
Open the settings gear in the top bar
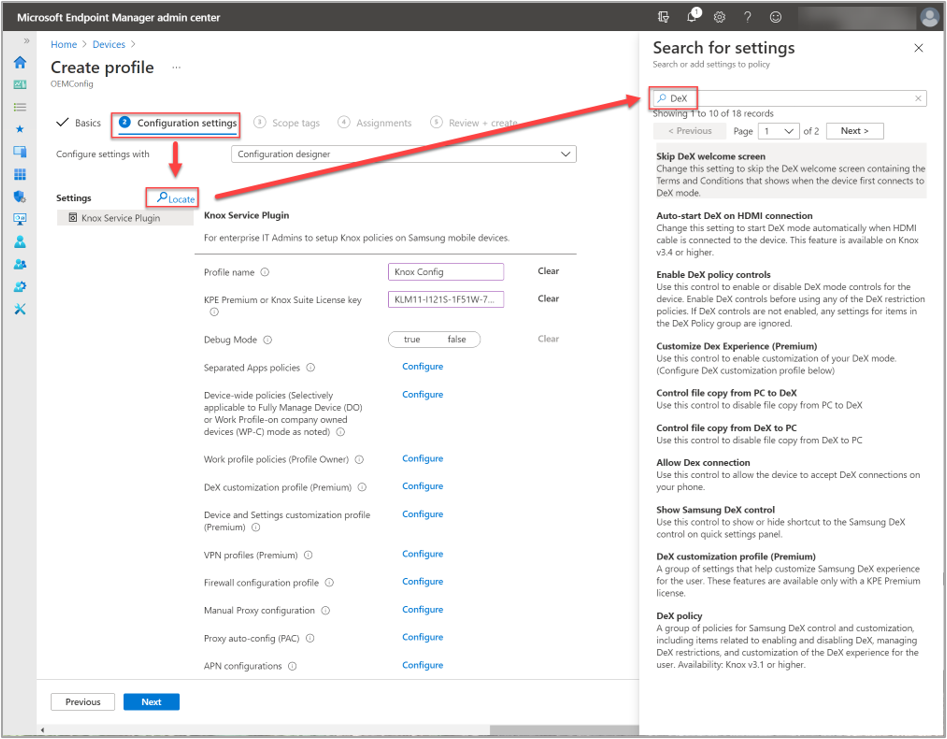(719, 17)
